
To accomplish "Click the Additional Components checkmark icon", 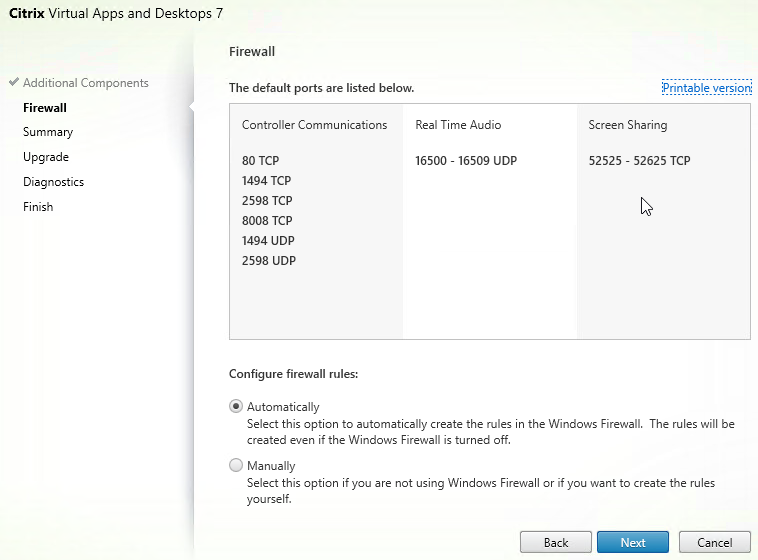I will (14, 82).
